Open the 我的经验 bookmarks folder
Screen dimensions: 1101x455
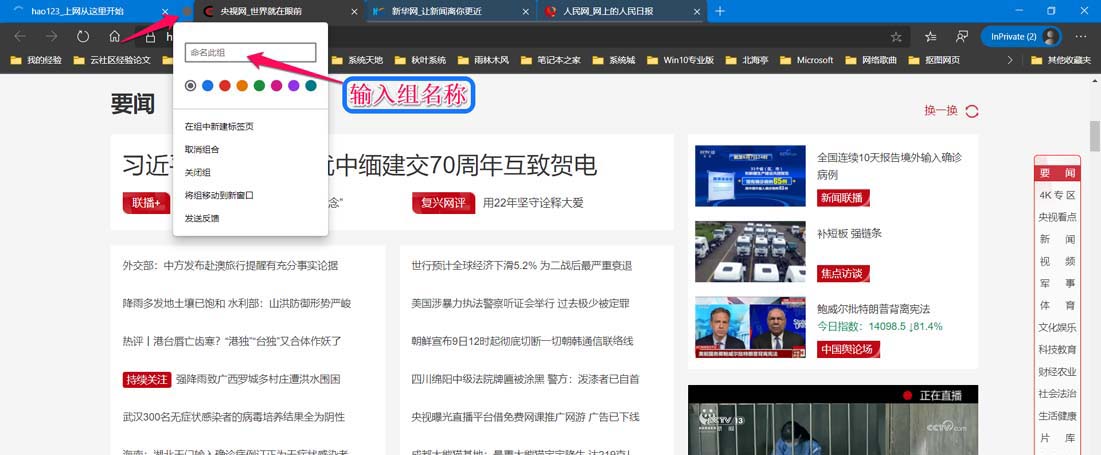tap(36, 60)
